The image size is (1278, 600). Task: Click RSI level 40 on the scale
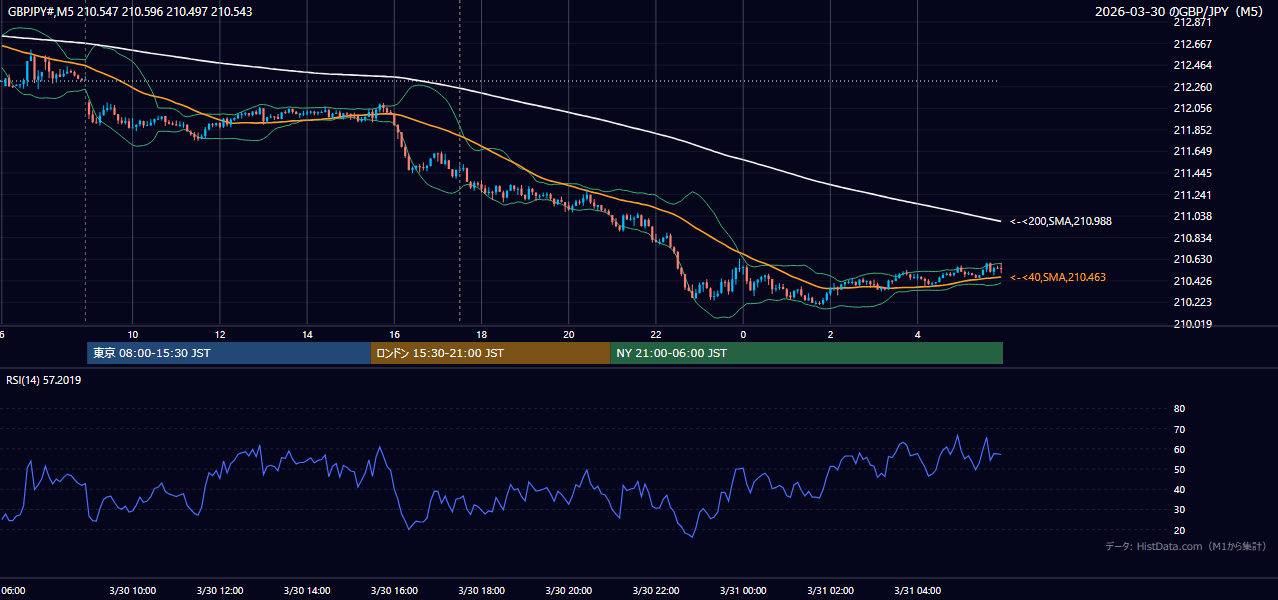click(1179, 489)
